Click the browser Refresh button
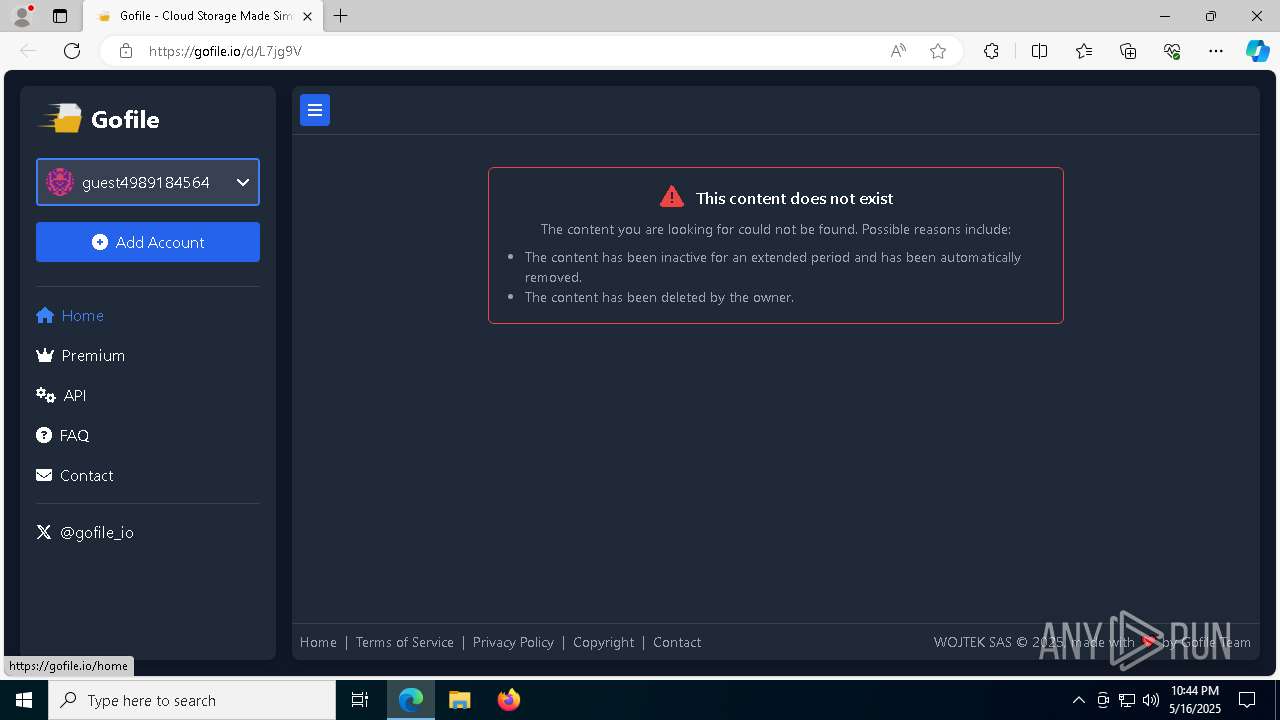Image resolution: width=1280 pixels, height=720 pixels. 72,51
